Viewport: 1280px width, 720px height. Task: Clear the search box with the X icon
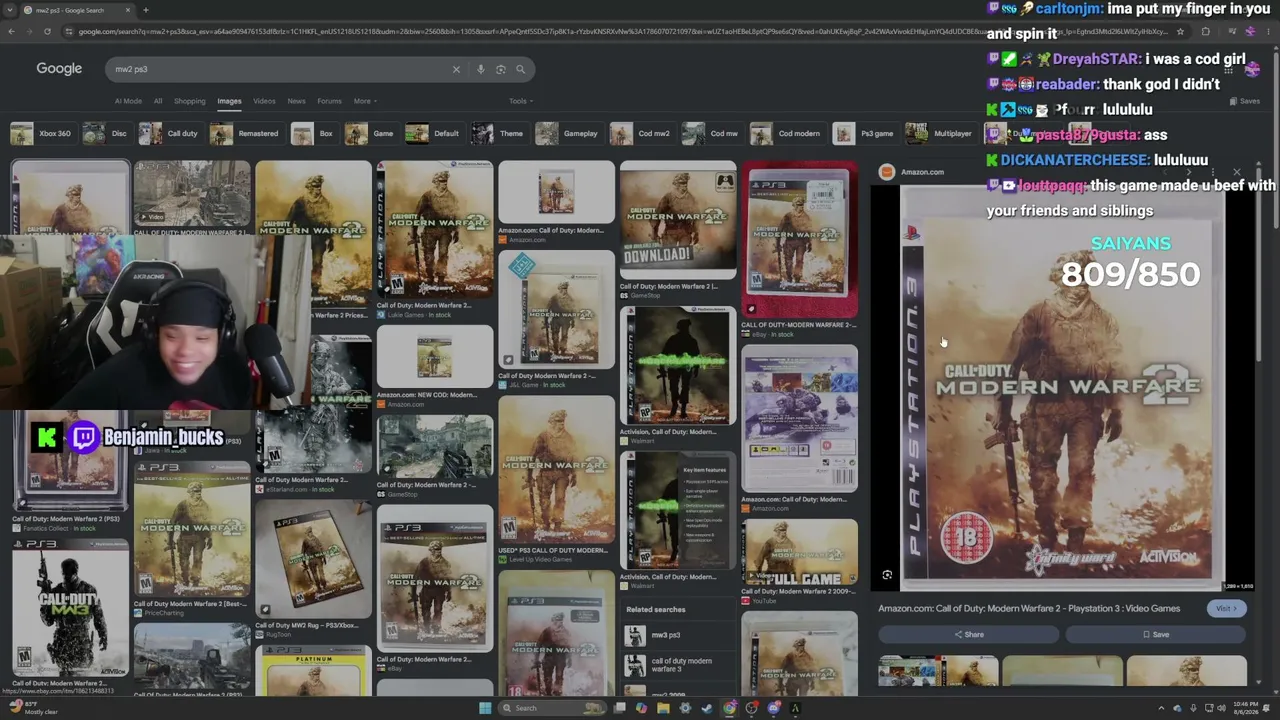click(x=456, y=69)
